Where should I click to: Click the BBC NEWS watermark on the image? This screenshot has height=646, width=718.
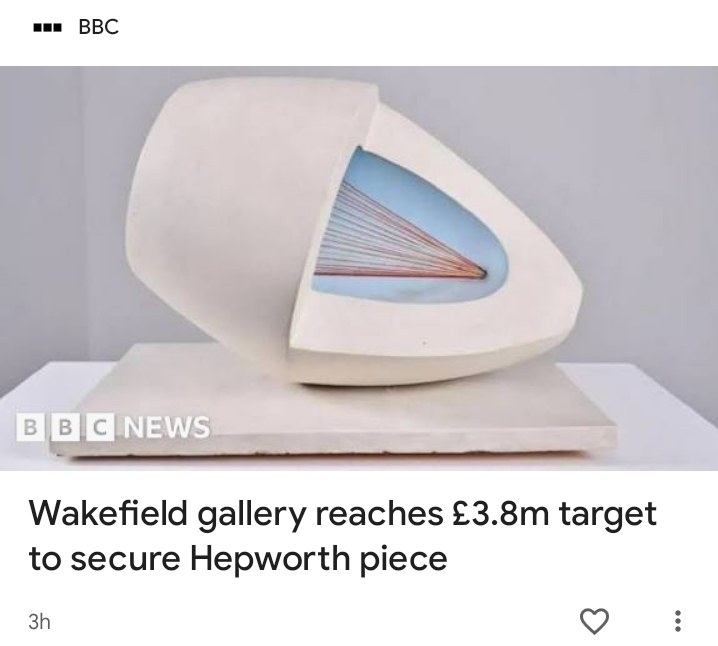(113, 428)
